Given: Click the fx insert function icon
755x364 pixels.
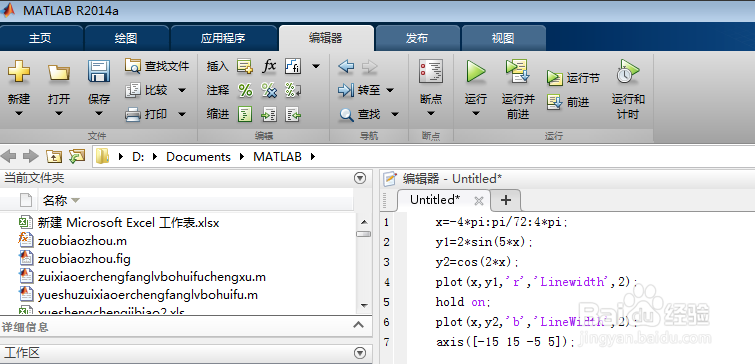Looking at the screenshot, I should point(269,65).
